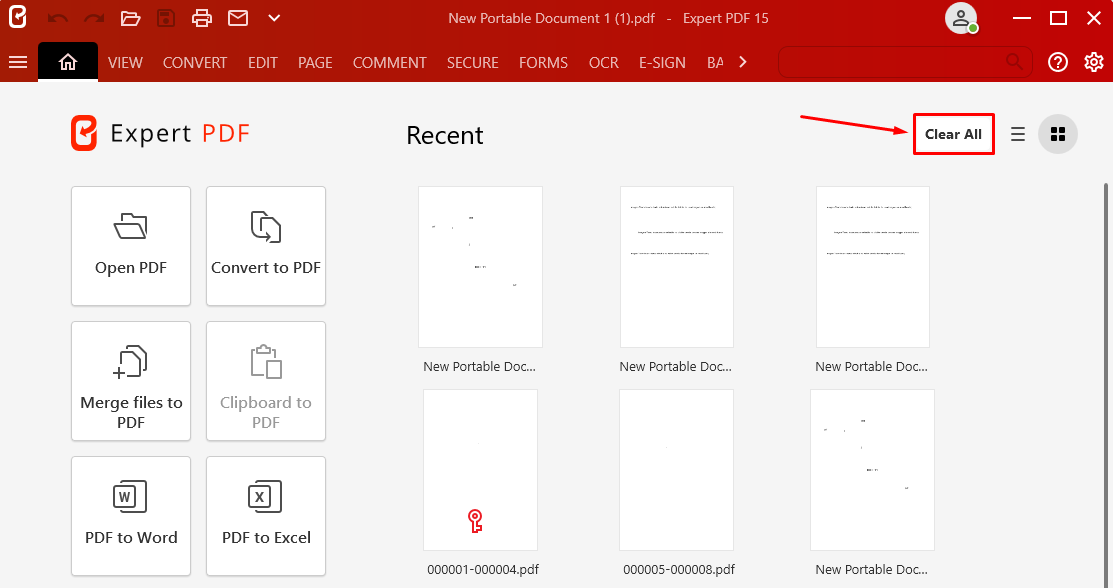Redo the last action
This screenshot has height=588, width=1113.
(94, 18)
